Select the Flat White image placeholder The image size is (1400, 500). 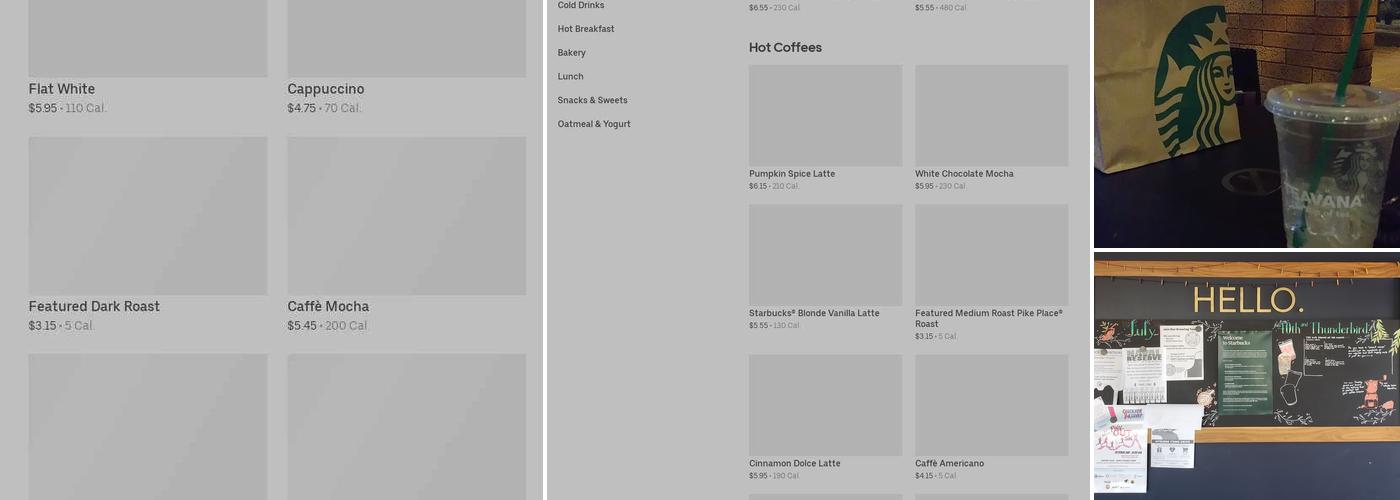click(148, 38)
